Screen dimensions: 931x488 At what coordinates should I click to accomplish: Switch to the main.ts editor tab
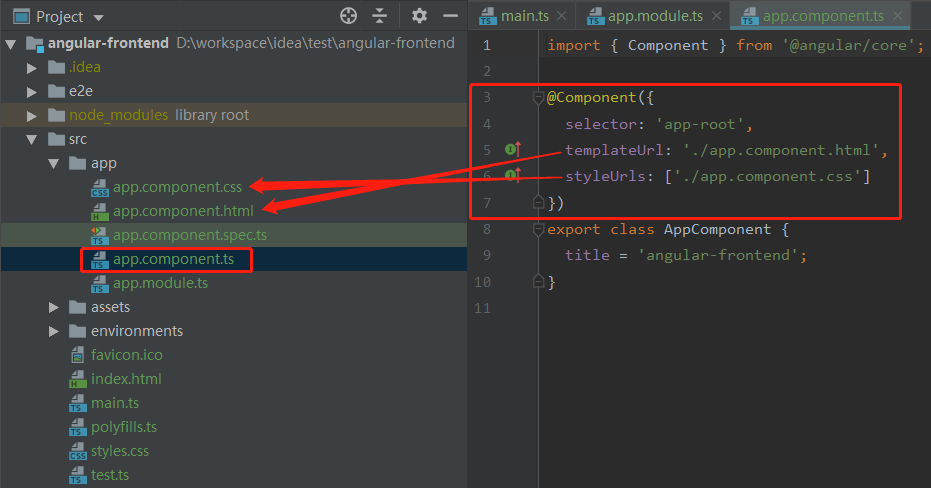click(525, 16)
